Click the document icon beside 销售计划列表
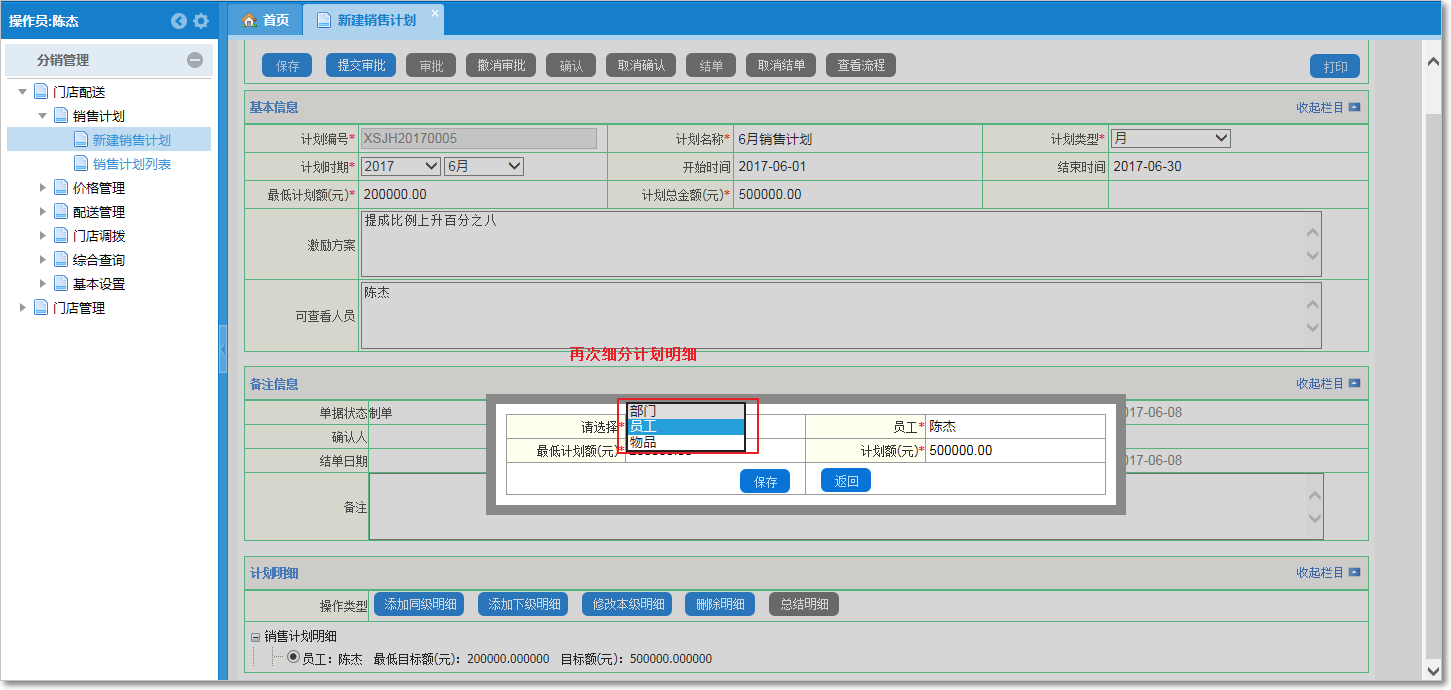Image resolution: width=1451 pixels, height=690 pixels. 83,163
